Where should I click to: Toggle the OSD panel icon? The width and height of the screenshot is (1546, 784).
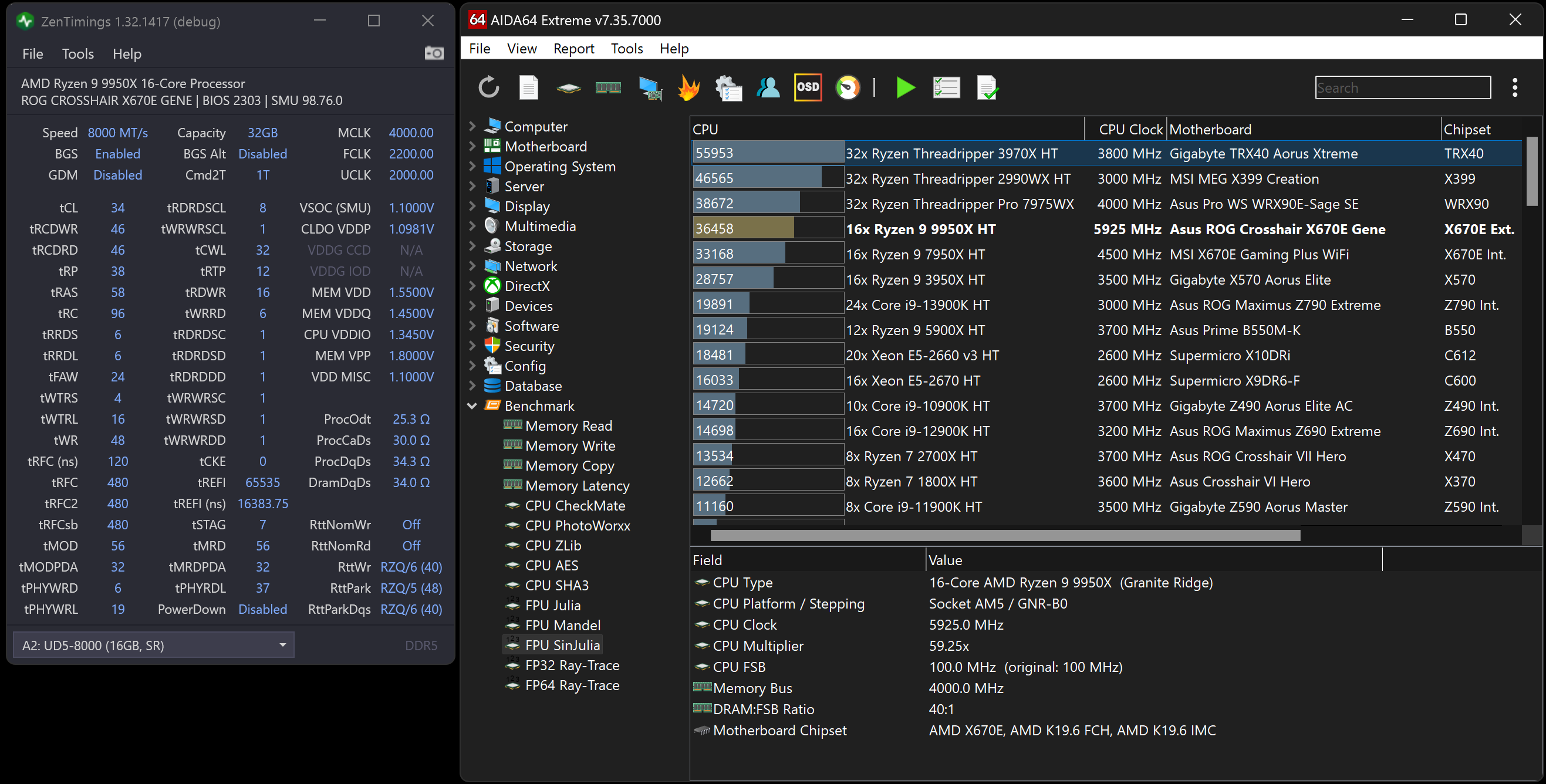tap(807, 87)
